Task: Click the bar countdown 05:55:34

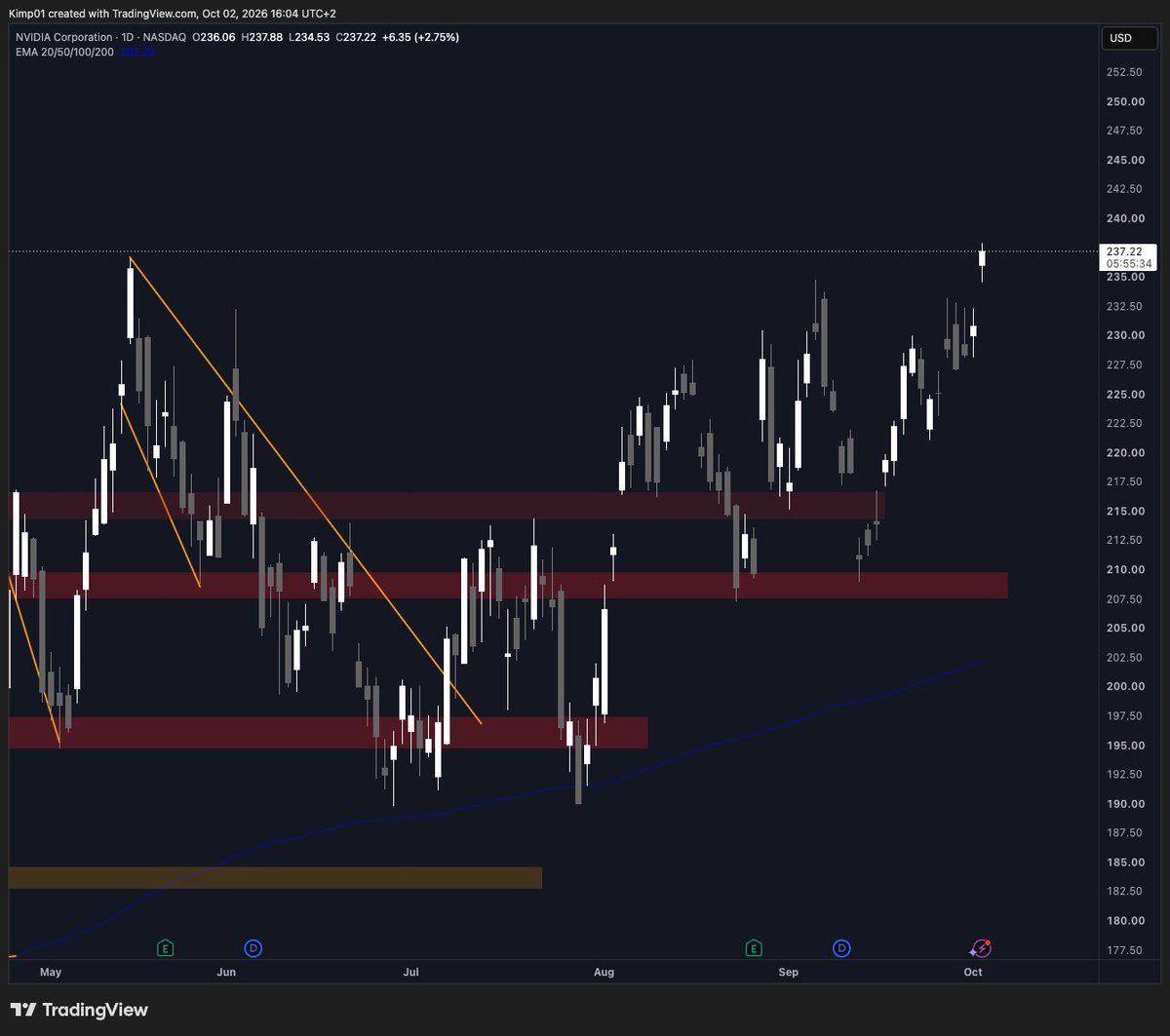Action: click(x=1127, y=264)
